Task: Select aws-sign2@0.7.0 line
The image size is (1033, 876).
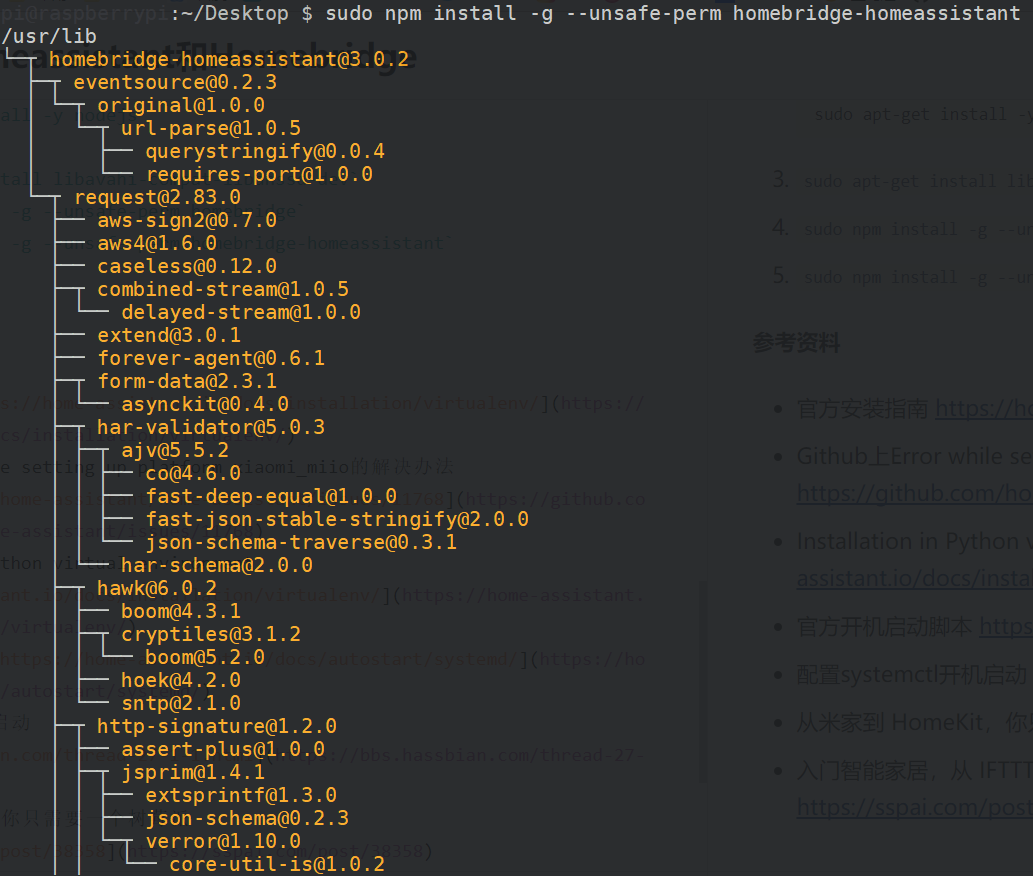Action: pos(187,220)
